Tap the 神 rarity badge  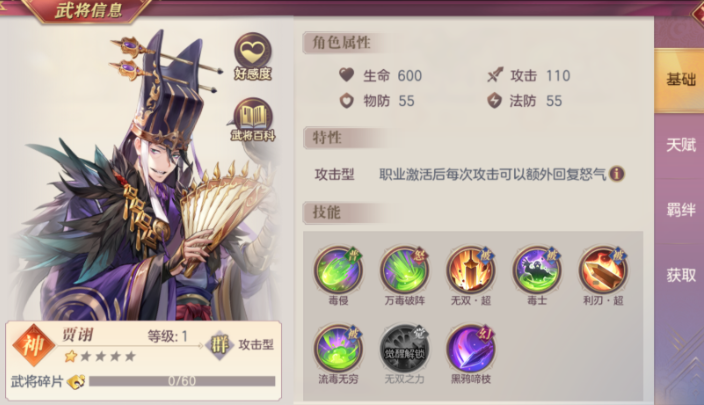coord(34,345)
